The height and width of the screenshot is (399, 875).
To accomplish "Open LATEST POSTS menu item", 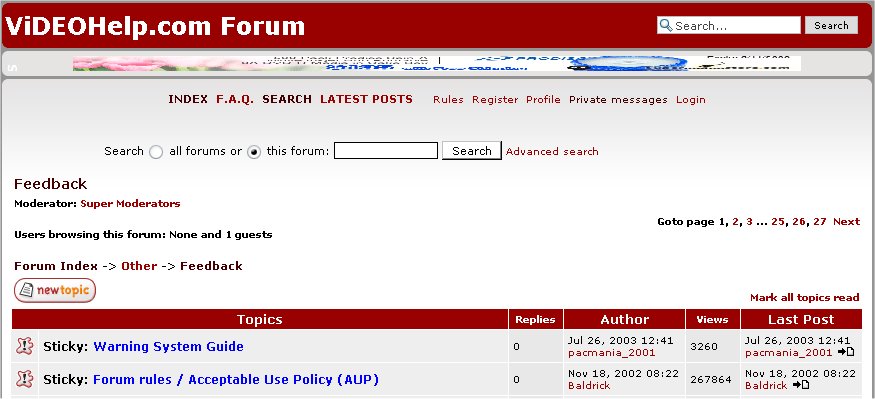I will [x=366, y=99].
